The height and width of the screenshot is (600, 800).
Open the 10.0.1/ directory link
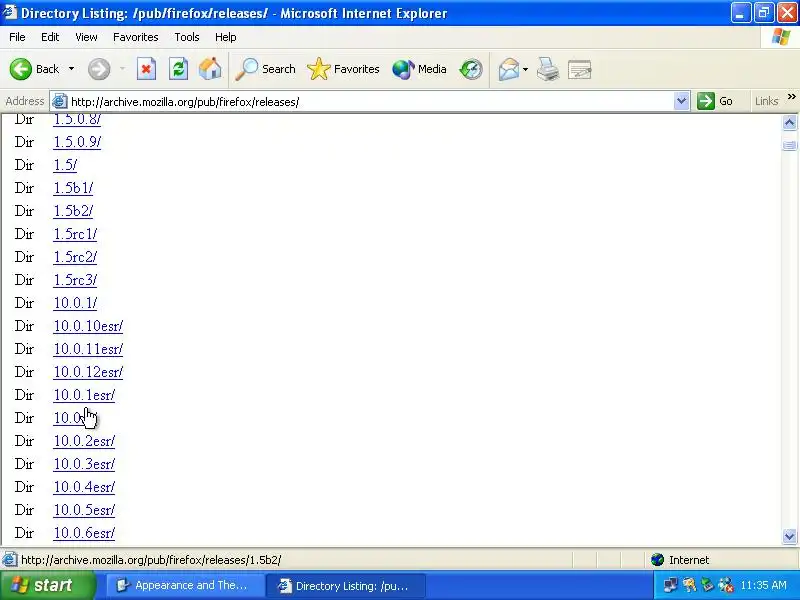(75, 303)
